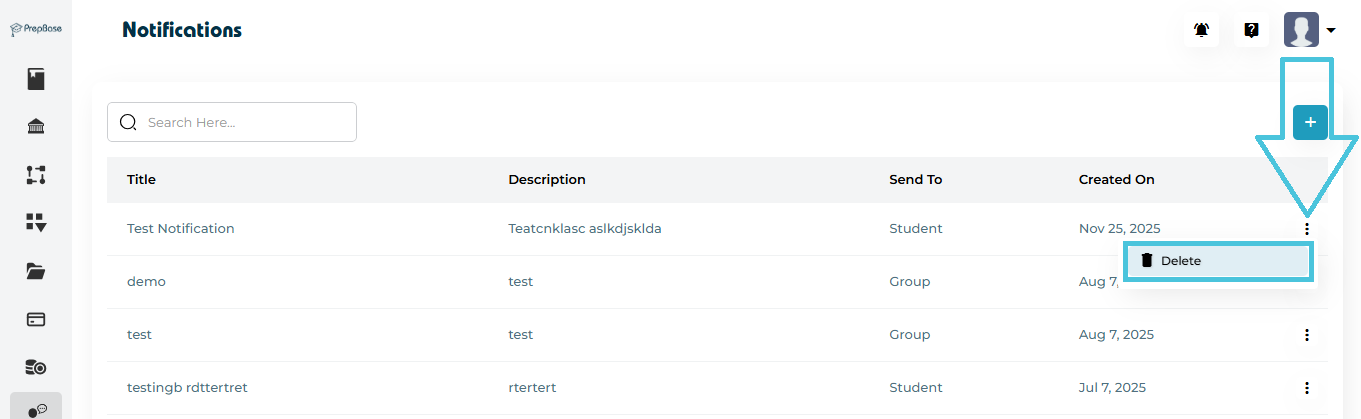1361x419 pixels.
Task: Click the PrepBase logo
Action: click(x=36, y=29)
